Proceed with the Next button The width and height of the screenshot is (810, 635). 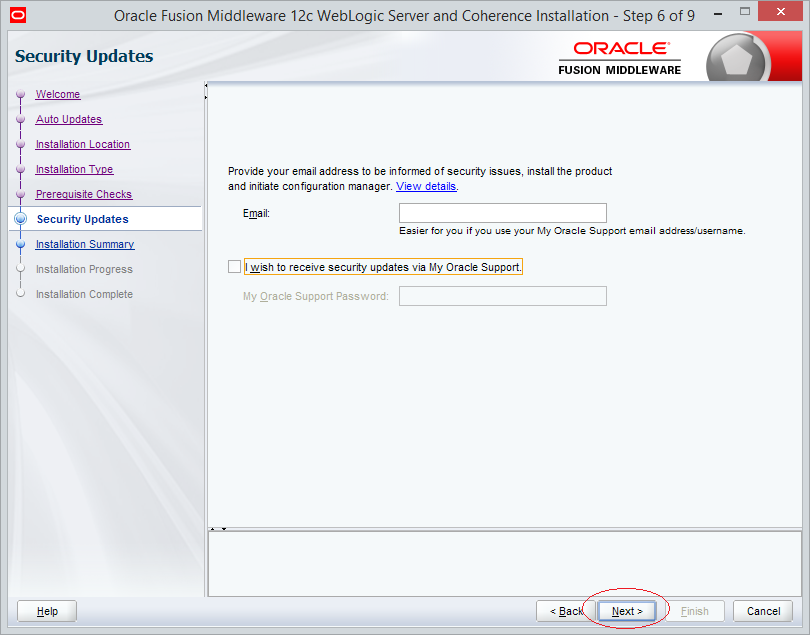click(x=627, y=611)
